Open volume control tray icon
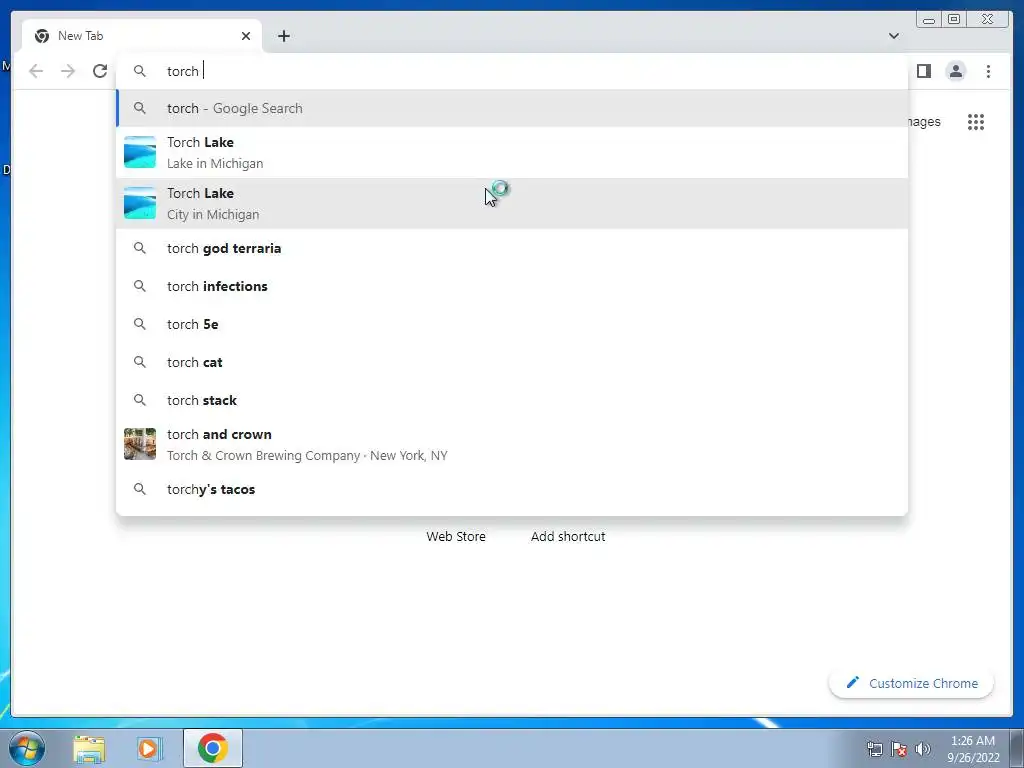The height and width of the screenshot is (768, 1024). coord(923,749)
